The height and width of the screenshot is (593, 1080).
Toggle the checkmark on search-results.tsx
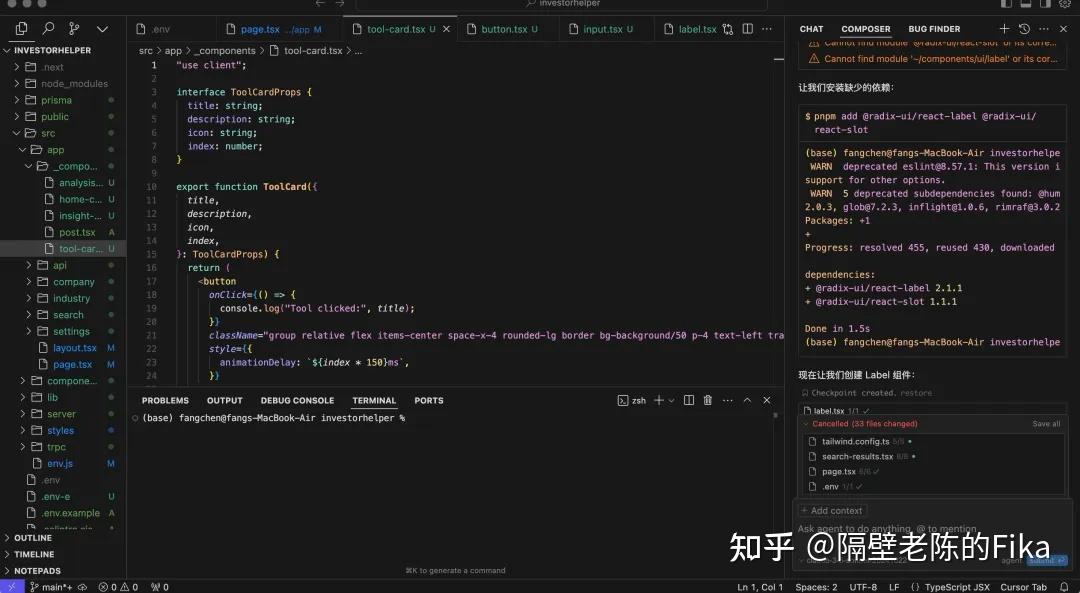914,456
